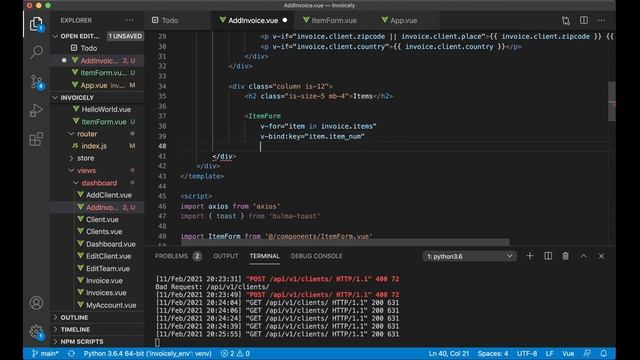
Task: Open the Manage gear icon
Action: pos(36,331)
